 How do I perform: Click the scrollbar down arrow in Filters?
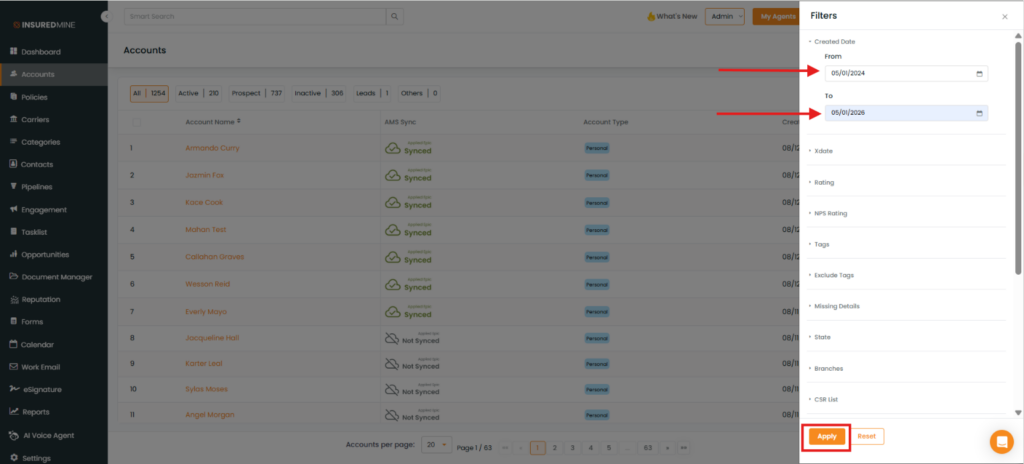pyautogui.click(x=1017, y=412)
